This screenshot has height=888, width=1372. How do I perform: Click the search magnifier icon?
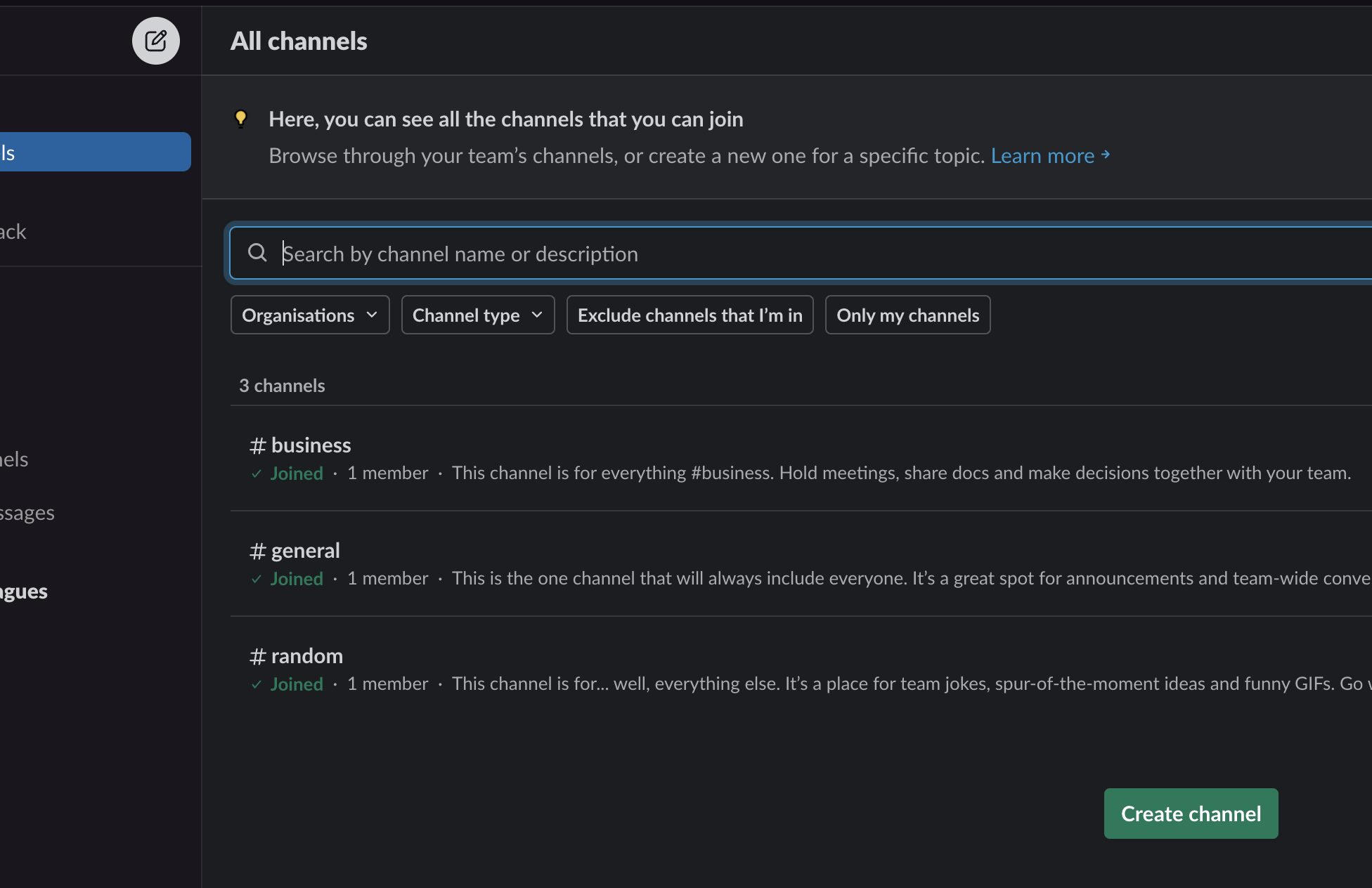(258, 253)
